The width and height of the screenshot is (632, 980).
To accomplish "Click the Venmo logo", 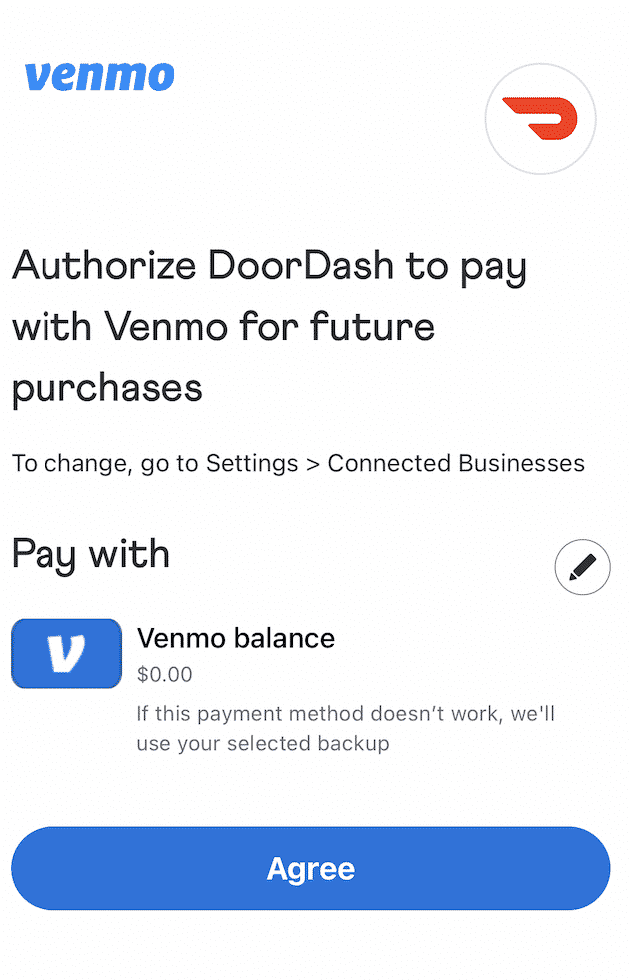I will pyautogui.click(x=97, y=76).
